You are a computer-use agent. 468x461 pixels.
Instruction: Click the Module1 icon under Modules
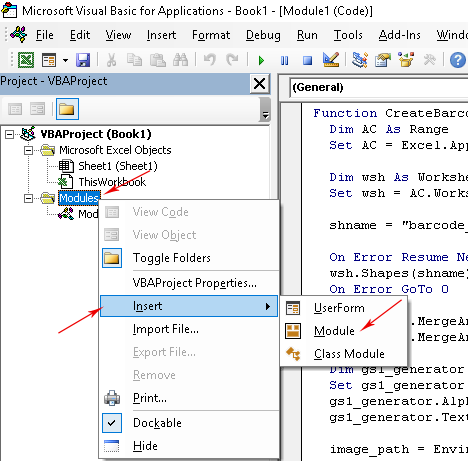click(x=66, y=214)
